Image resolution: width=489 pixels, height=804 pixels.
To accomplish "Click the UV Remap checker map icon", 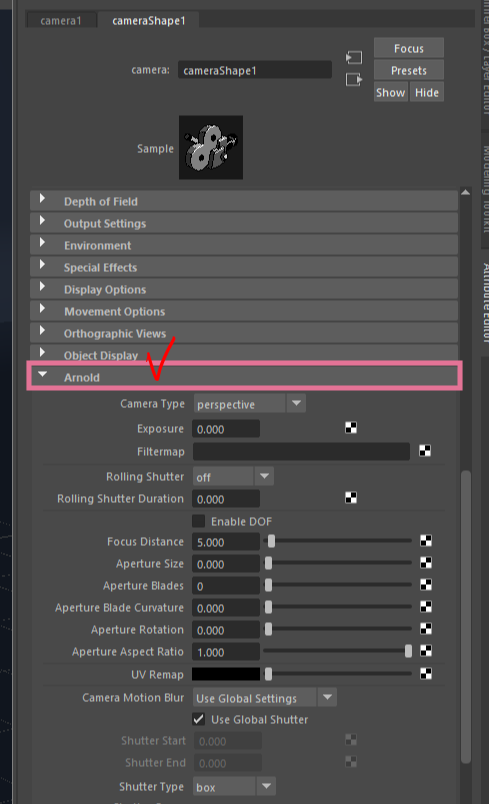I will 426,674.
